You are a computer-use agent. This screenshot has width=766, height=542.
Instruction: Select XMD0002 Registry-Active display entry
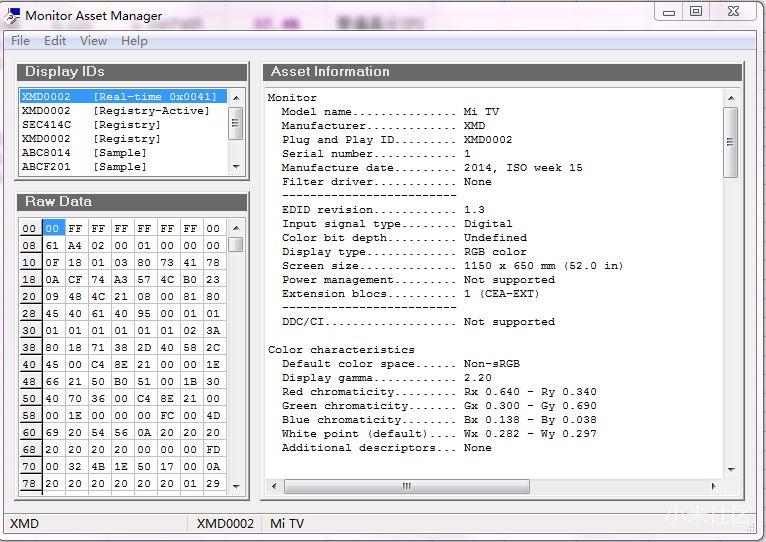pyautogui.click(x=115, y=111)
